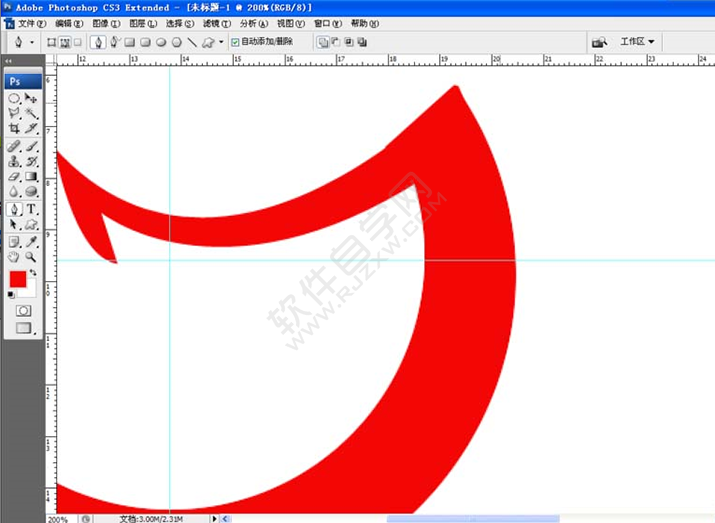Expand the Pen tool preset picker arrow
Image resolution: width=715 pixels, height=523 pixels.
pyautogui.click(x=32, y=43)
